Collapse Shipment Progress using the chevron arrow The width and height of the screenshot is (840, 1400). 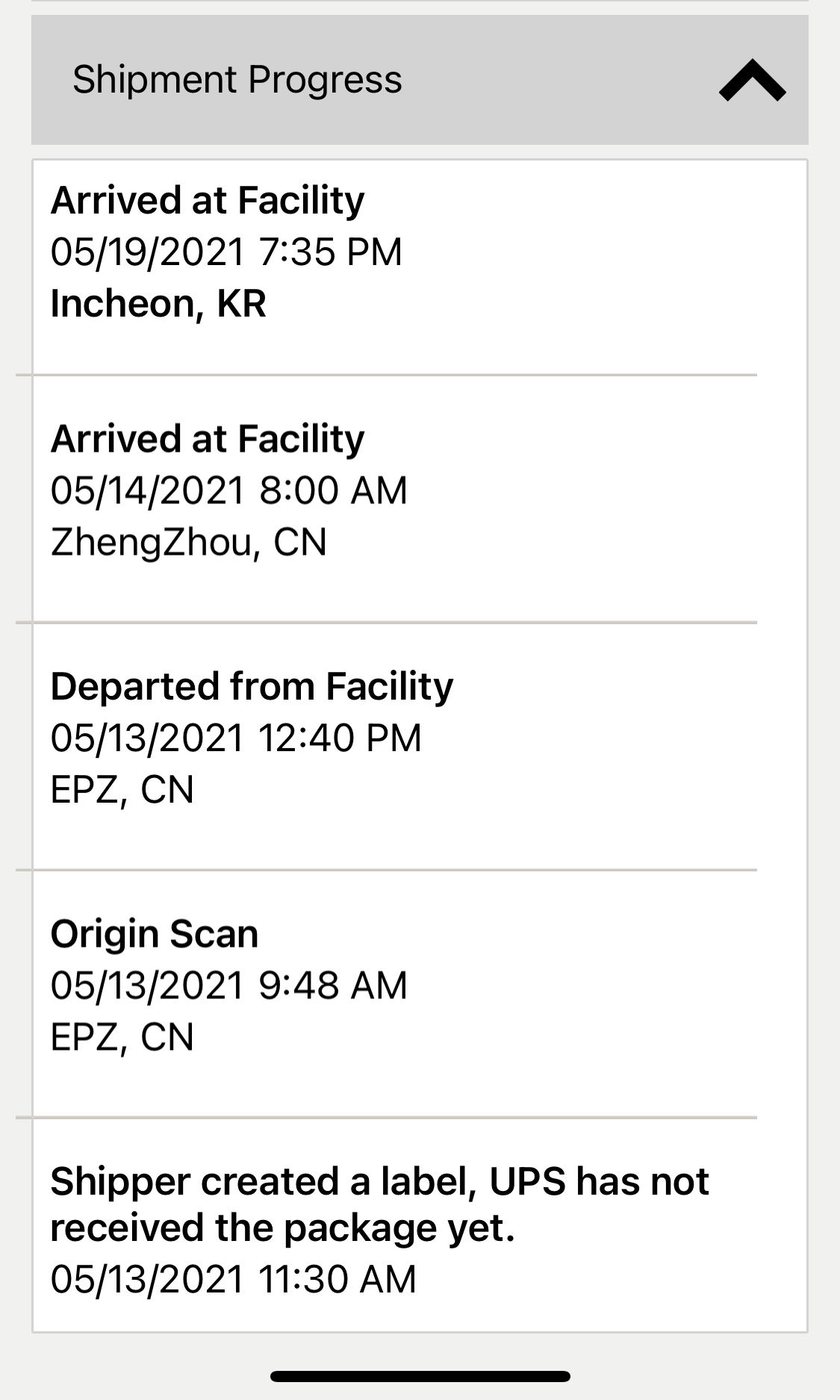click(x=752, y=81)
